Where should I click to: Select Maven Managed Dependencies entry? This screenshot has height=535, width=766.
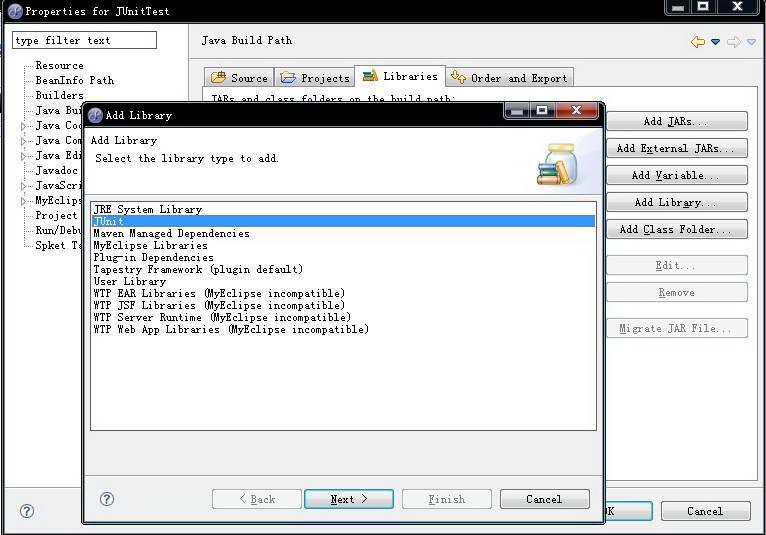[171, 233]
